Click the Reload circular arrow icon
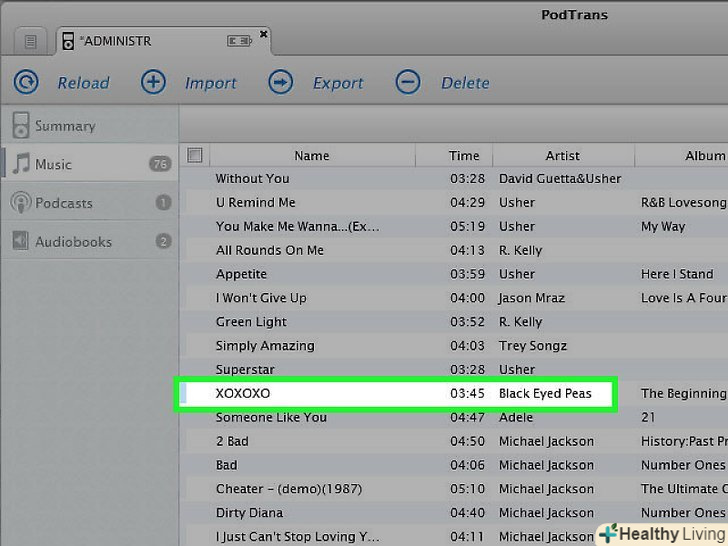The width and height of the screenshot is (728, 546). 26,83
